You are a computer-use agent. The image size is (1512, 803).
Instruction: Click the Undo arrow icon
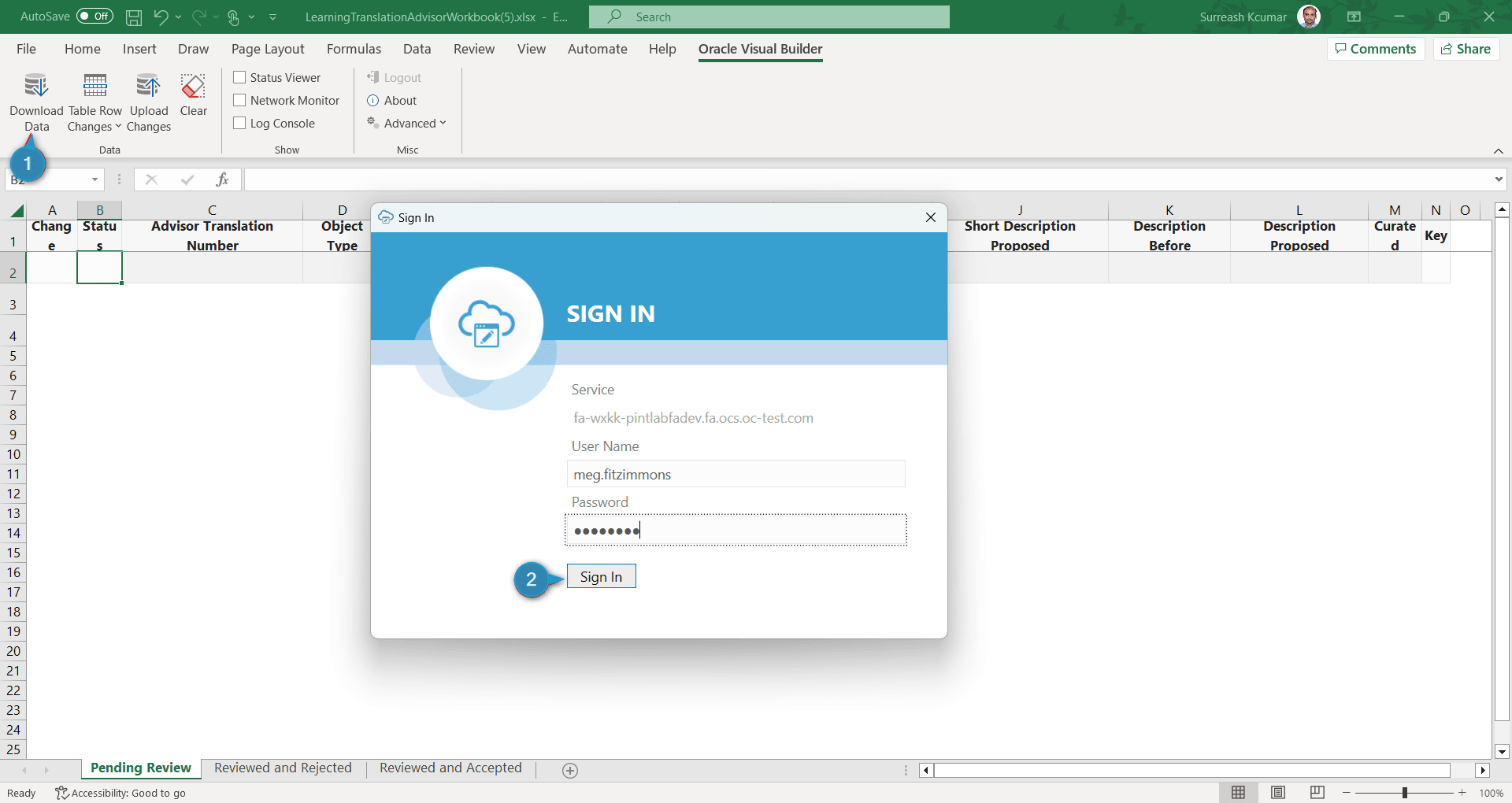click(x=161, y=17)
